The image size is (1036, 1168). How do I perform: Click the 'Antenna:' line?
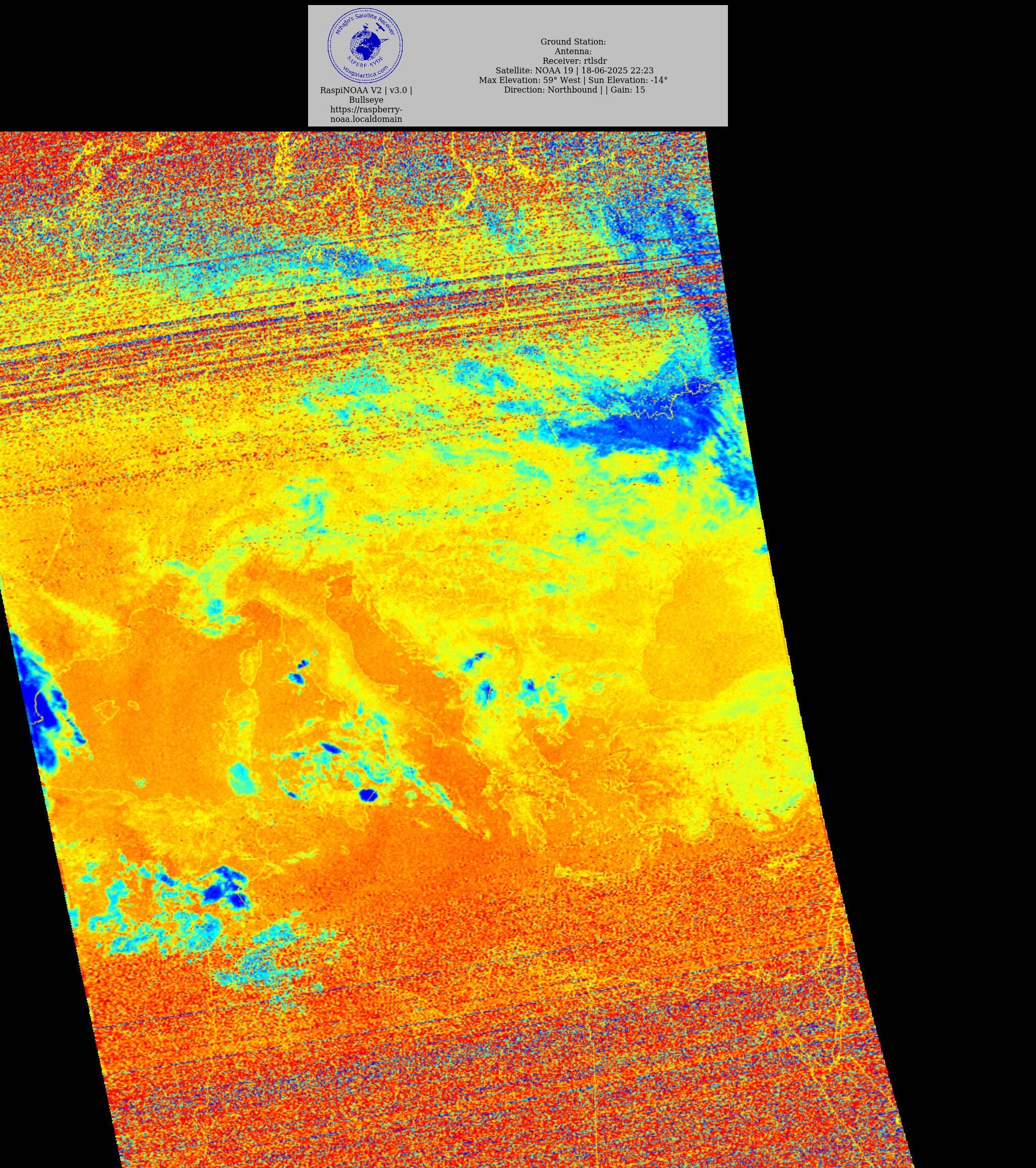(573, 52)
